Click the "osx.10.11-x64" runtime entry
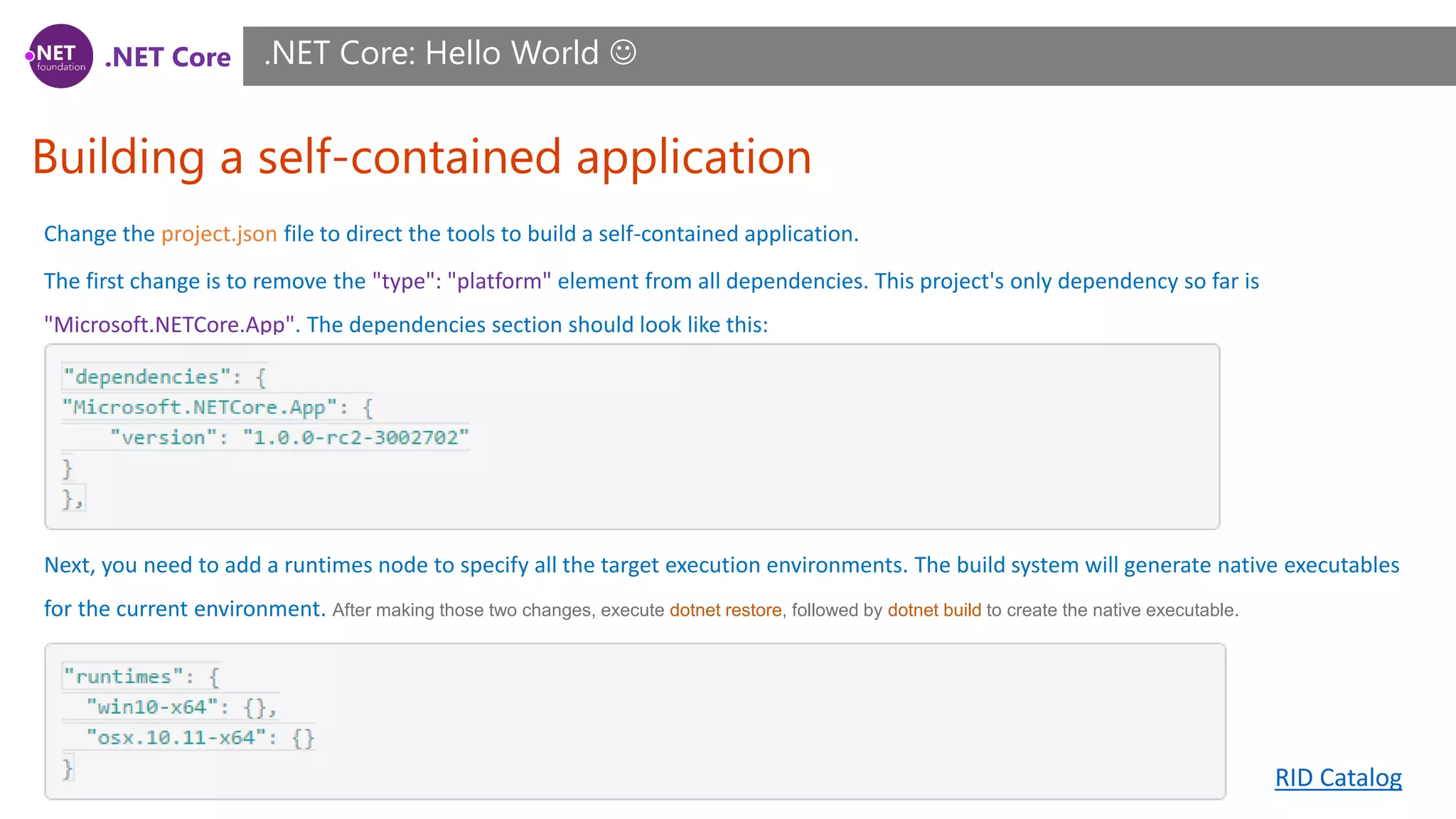This screenshot has width=1456, height=819. (x=200, y=737)
